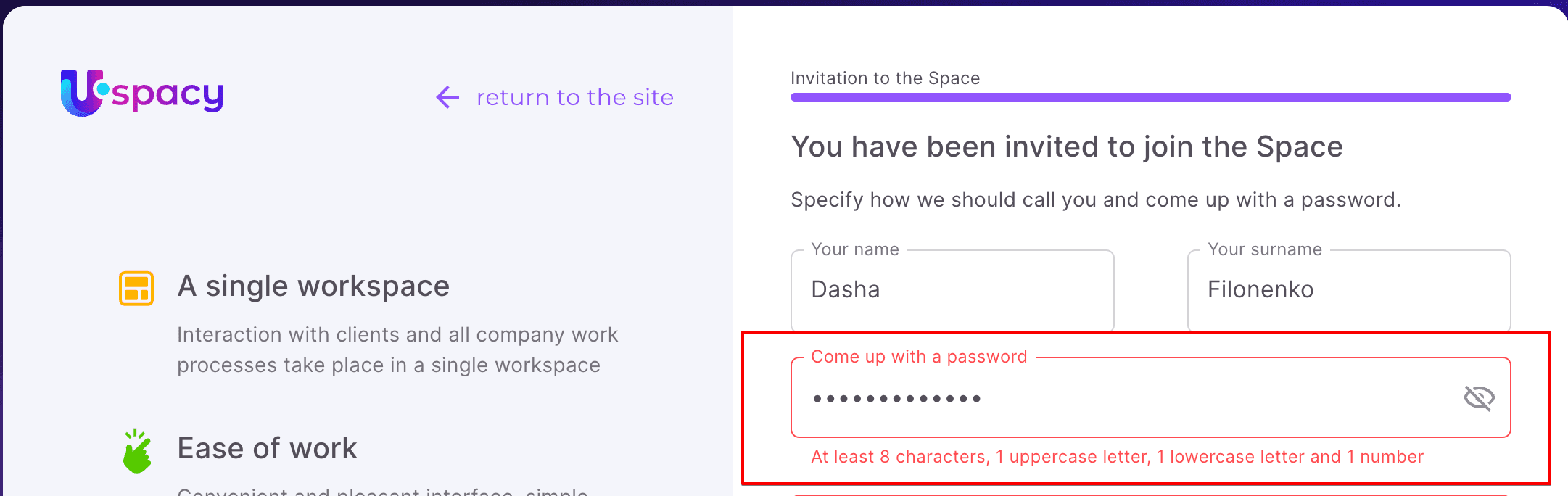1568x496 pixels.
Task: Click the green hand Ease of work icon
Action: pos(136,451)
